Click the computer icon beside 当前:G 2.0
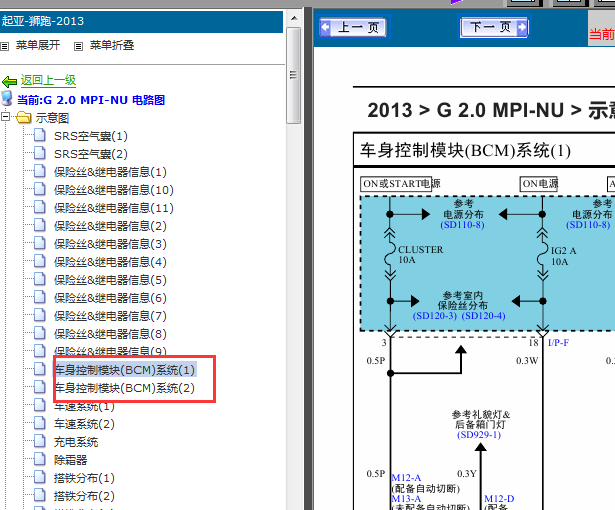Viewport: 615px width, 510px height. point(7,98)
